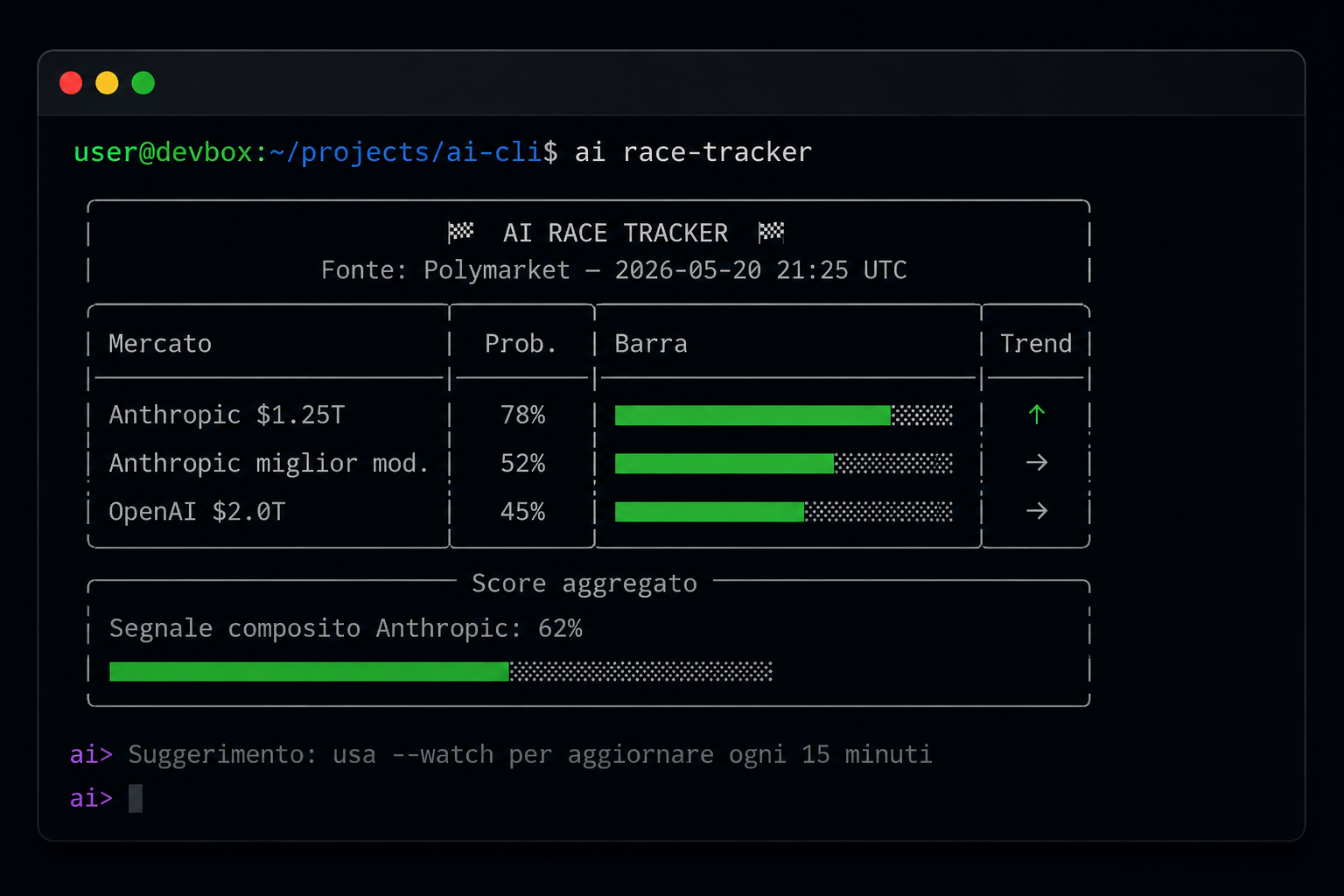
Task: Select the 'OpenAI $2.0T' market row
Action: [x=589, y=511]
